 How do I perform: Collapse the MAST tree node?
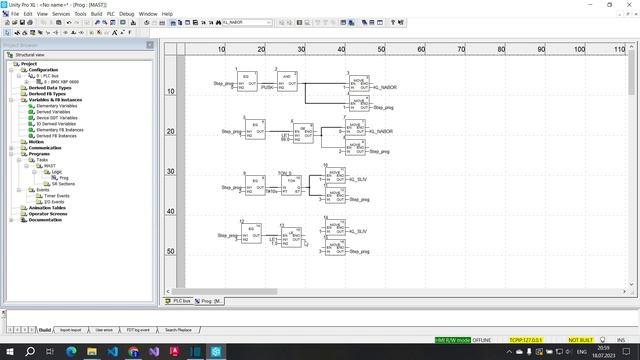27,166
